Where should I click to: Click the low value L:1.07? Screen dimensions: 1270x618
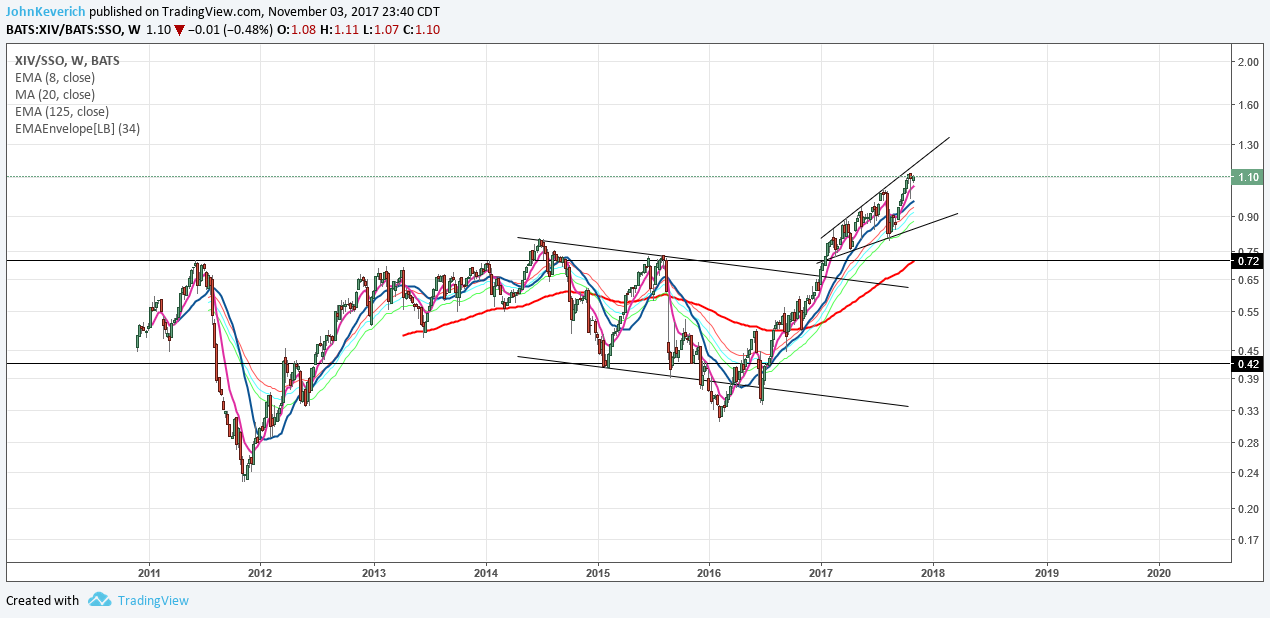click(379, 29)
